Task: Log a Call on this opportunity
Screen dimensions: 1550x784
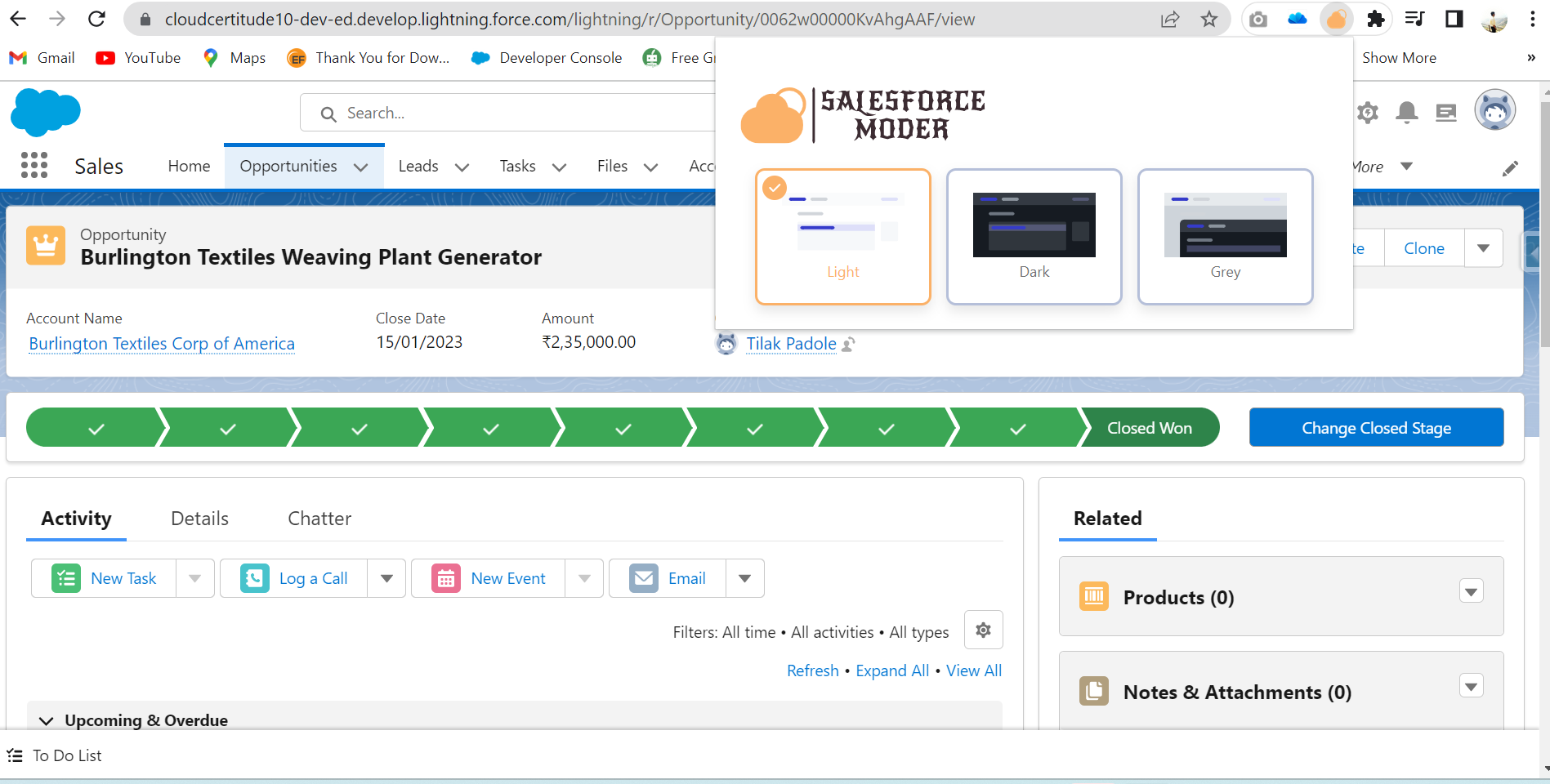Action: [313, 577]
